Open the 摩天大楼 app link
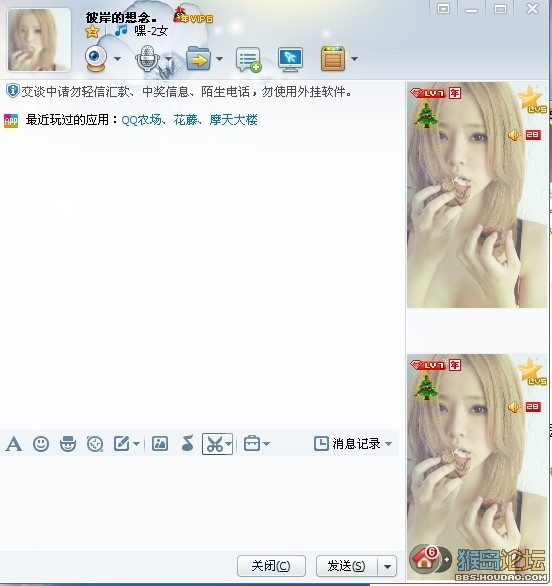Screen dimensions: 552x586 pos(234,120)
